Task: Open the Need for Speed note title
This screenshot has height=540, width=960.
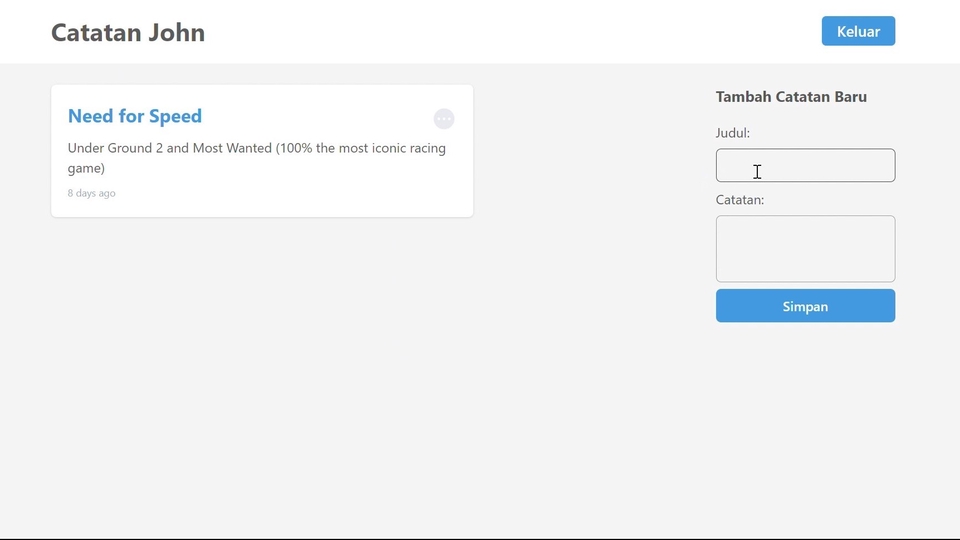Action: tap(135, 116)
